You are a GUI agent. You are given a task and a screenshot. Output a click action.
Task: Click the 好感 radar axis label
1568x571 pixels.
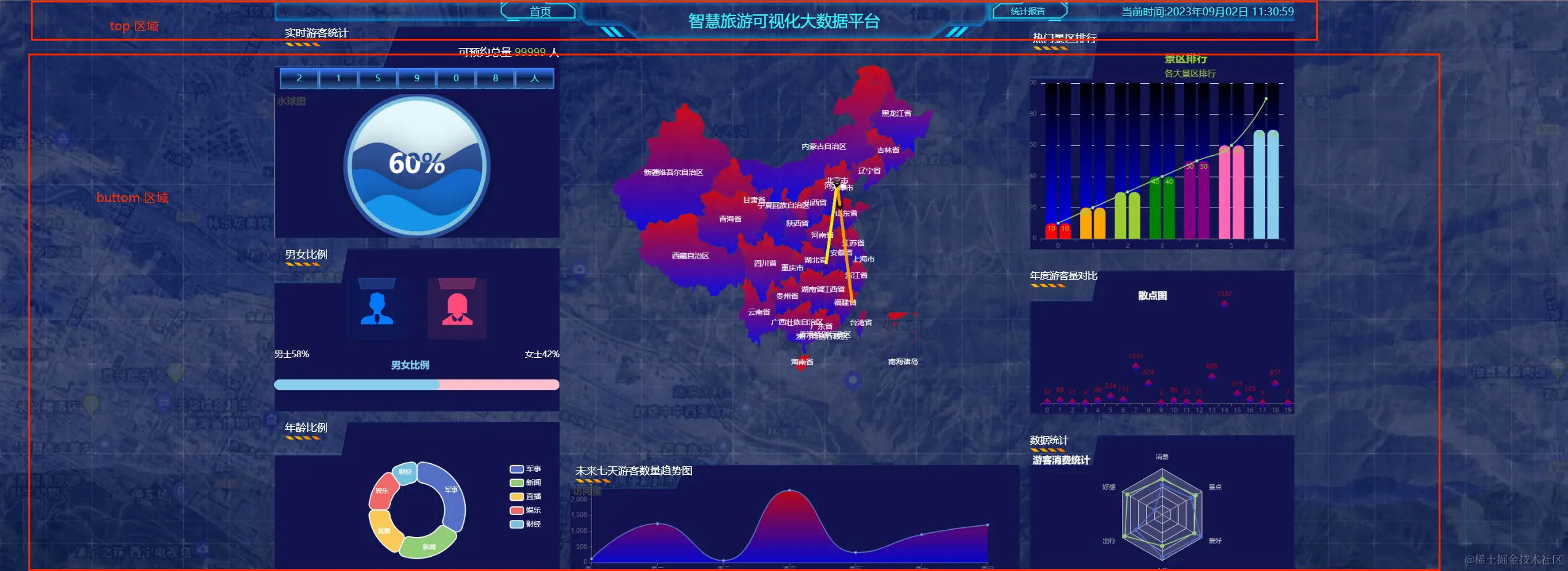point(1109,487)
